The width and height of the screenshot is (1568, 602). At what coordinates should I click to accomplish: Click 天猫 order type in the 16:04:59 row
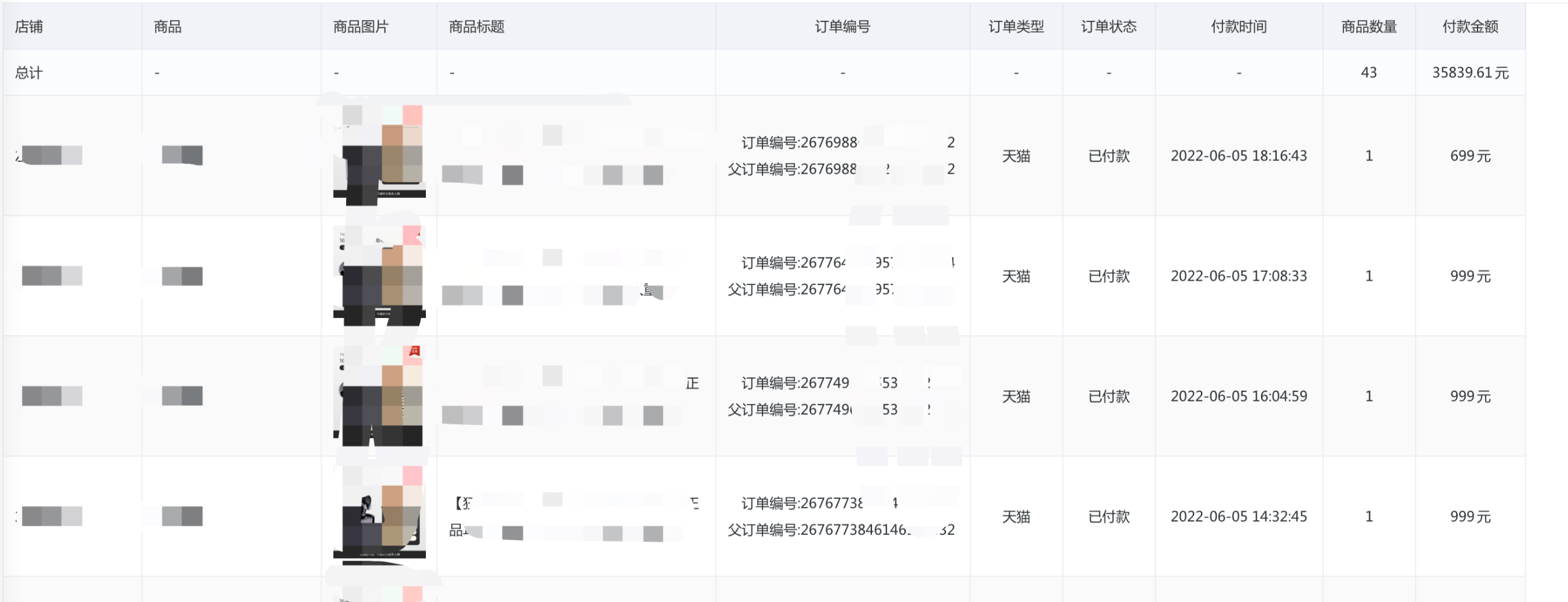tap(1016, 396)
